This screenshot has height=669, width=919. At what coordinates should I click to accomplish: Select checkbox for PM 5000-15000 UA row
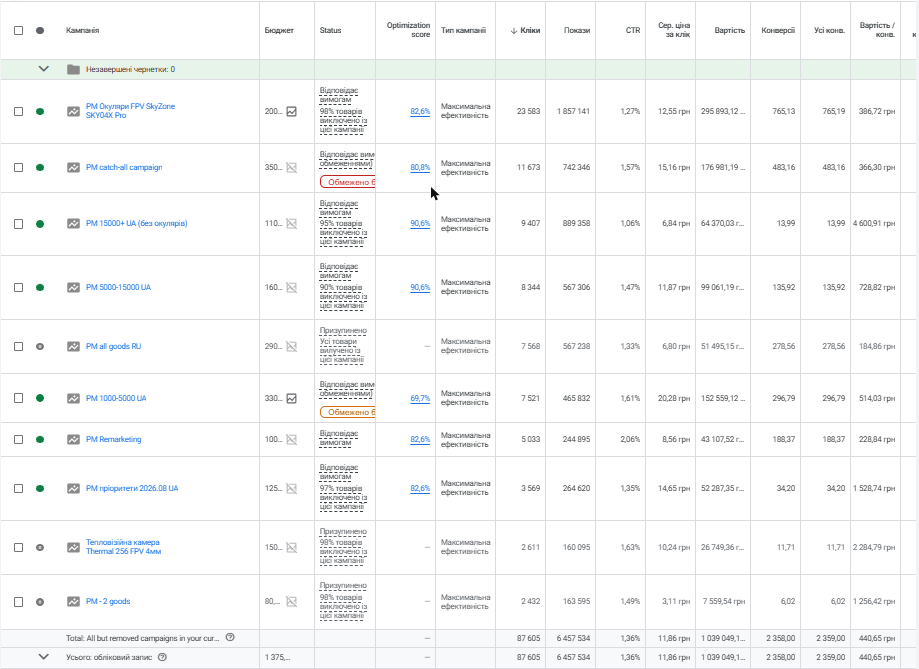tap(19, 287)
